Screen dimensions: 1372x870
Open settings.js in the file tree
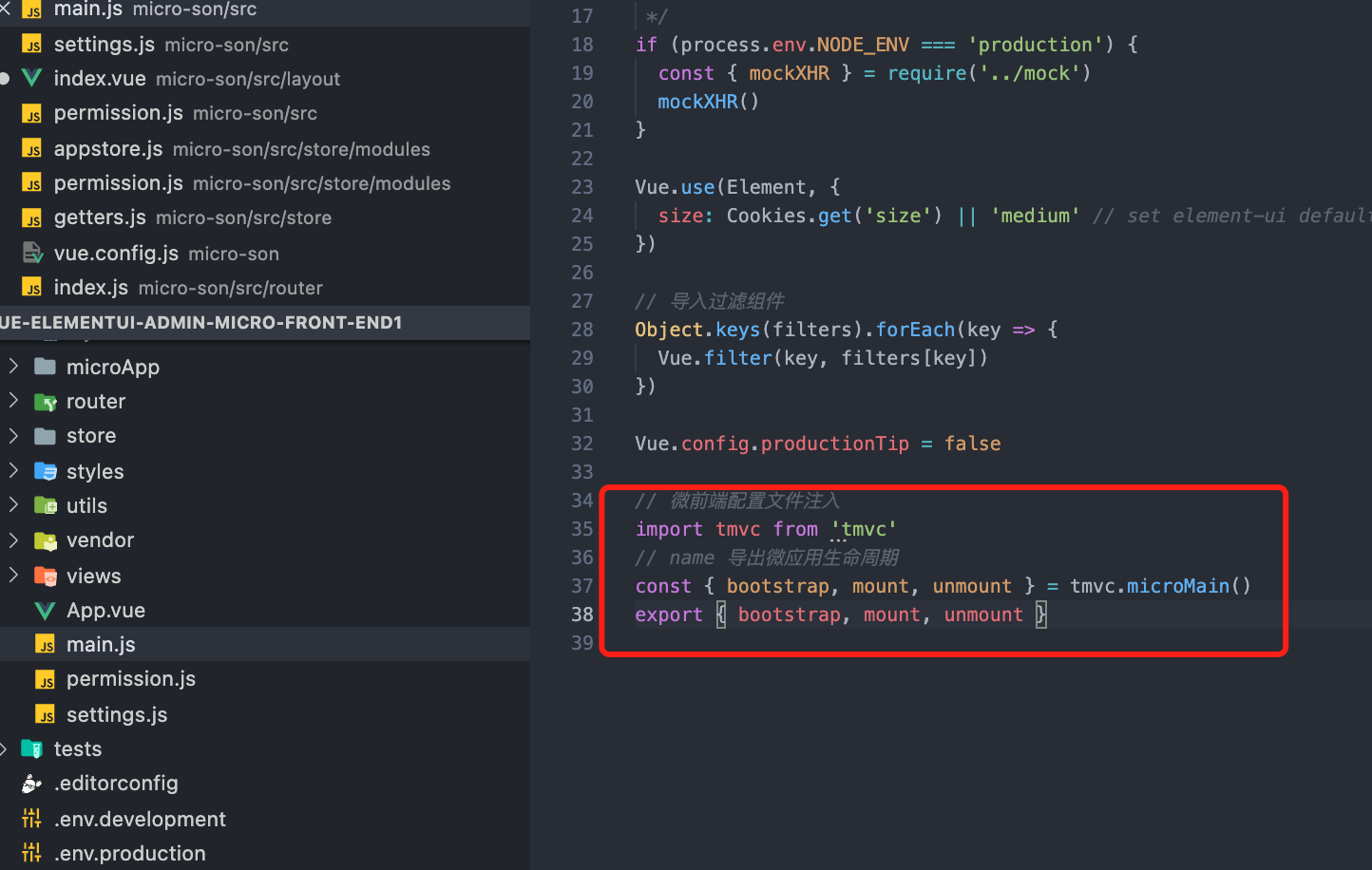pyautogui.click(x=265, y=714)
